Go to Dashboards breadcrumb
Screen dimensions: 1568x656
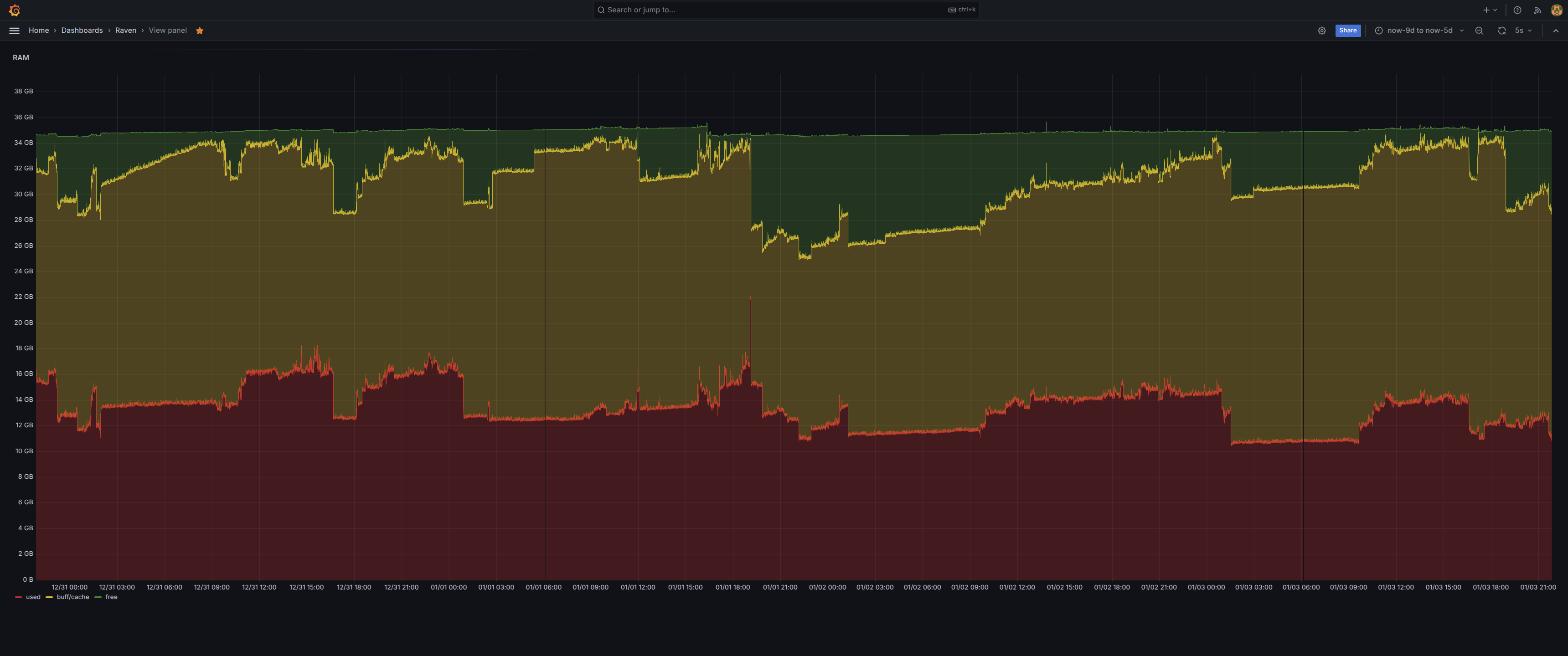(x=82, y=31)
